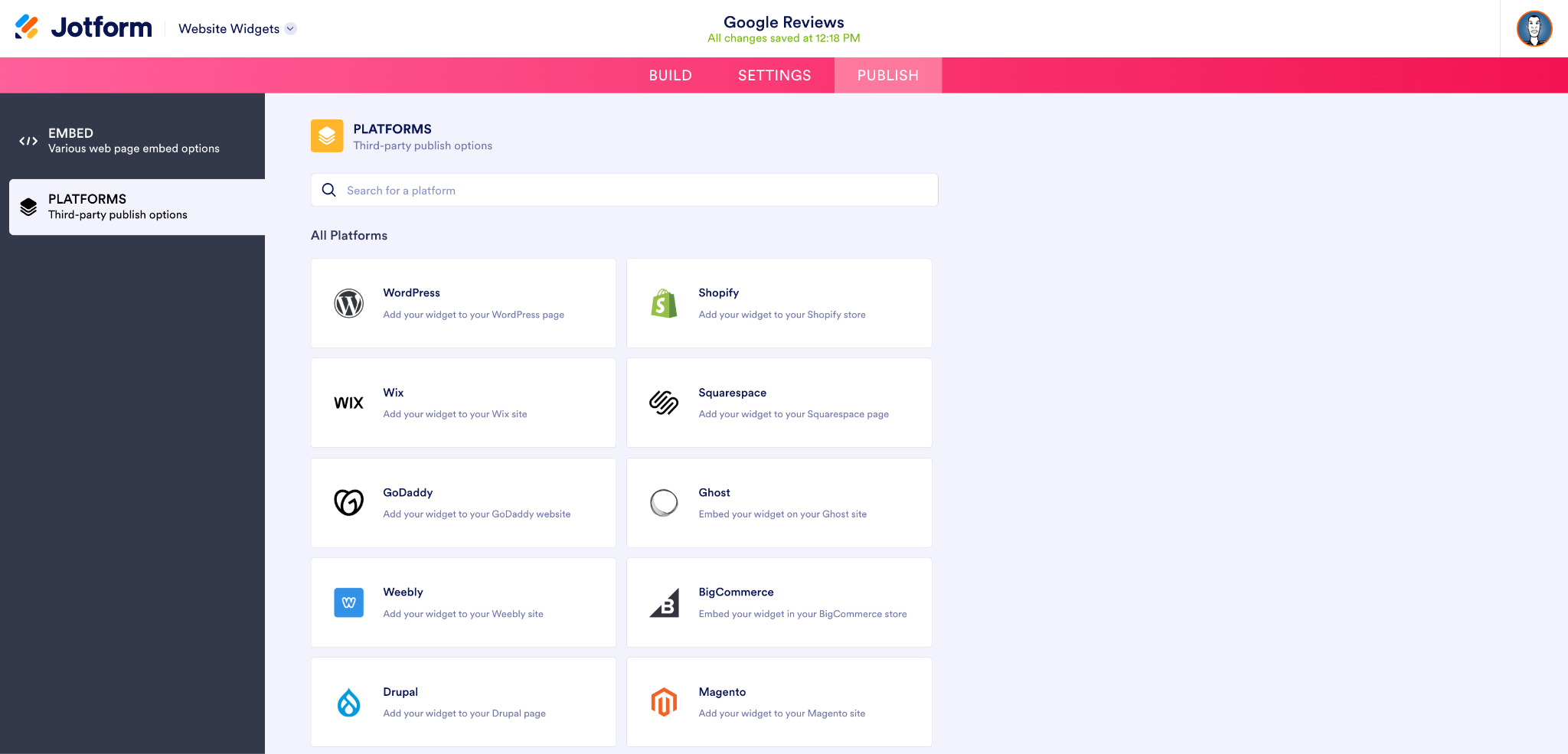Image resolution: width=1568 pixels, height=754 pixels.
Task: Click the Shopify bag icon
Action: (664, 303)
